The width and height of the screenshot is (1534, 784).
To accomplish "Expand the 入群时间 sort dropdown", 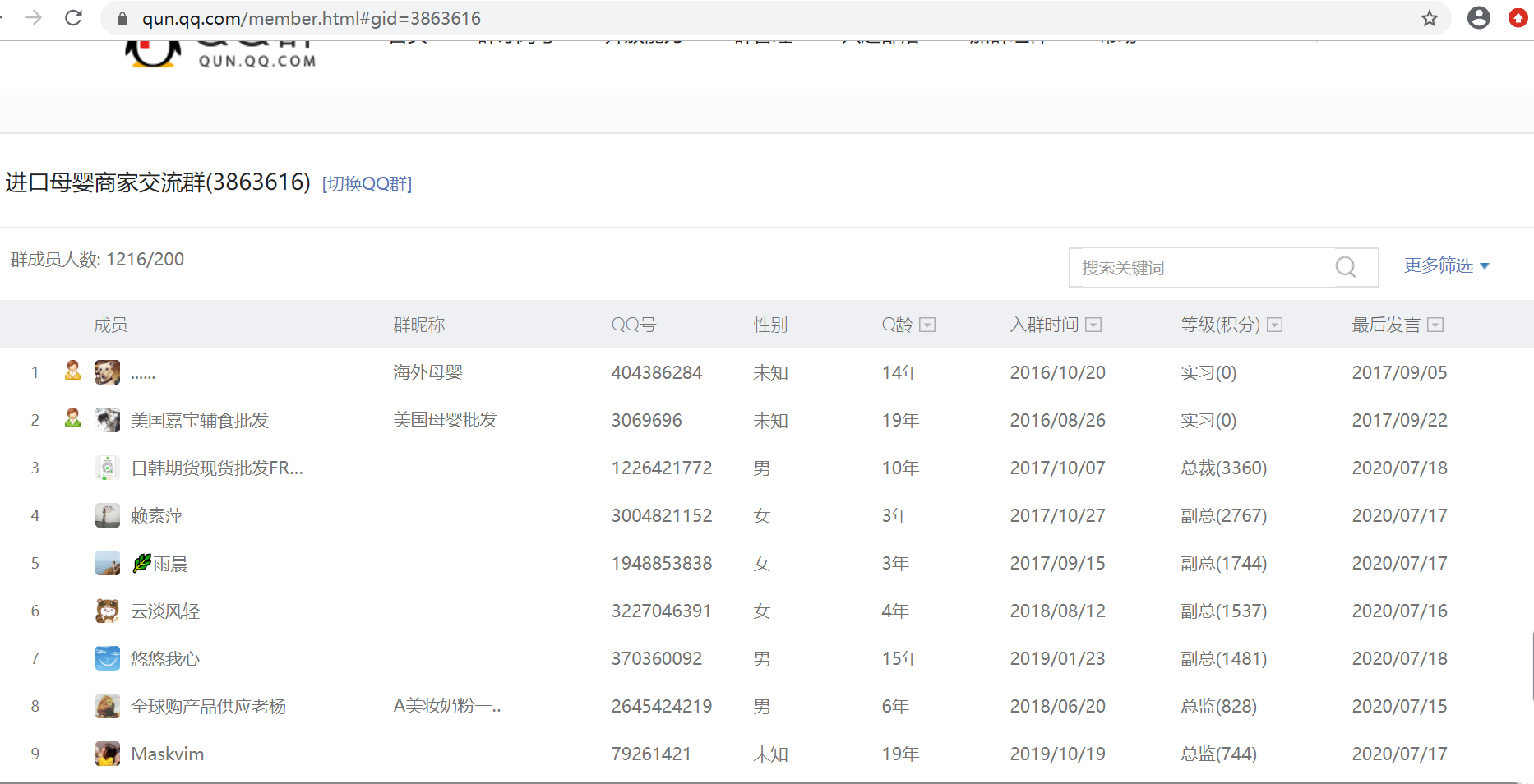I will (1093, 325).
